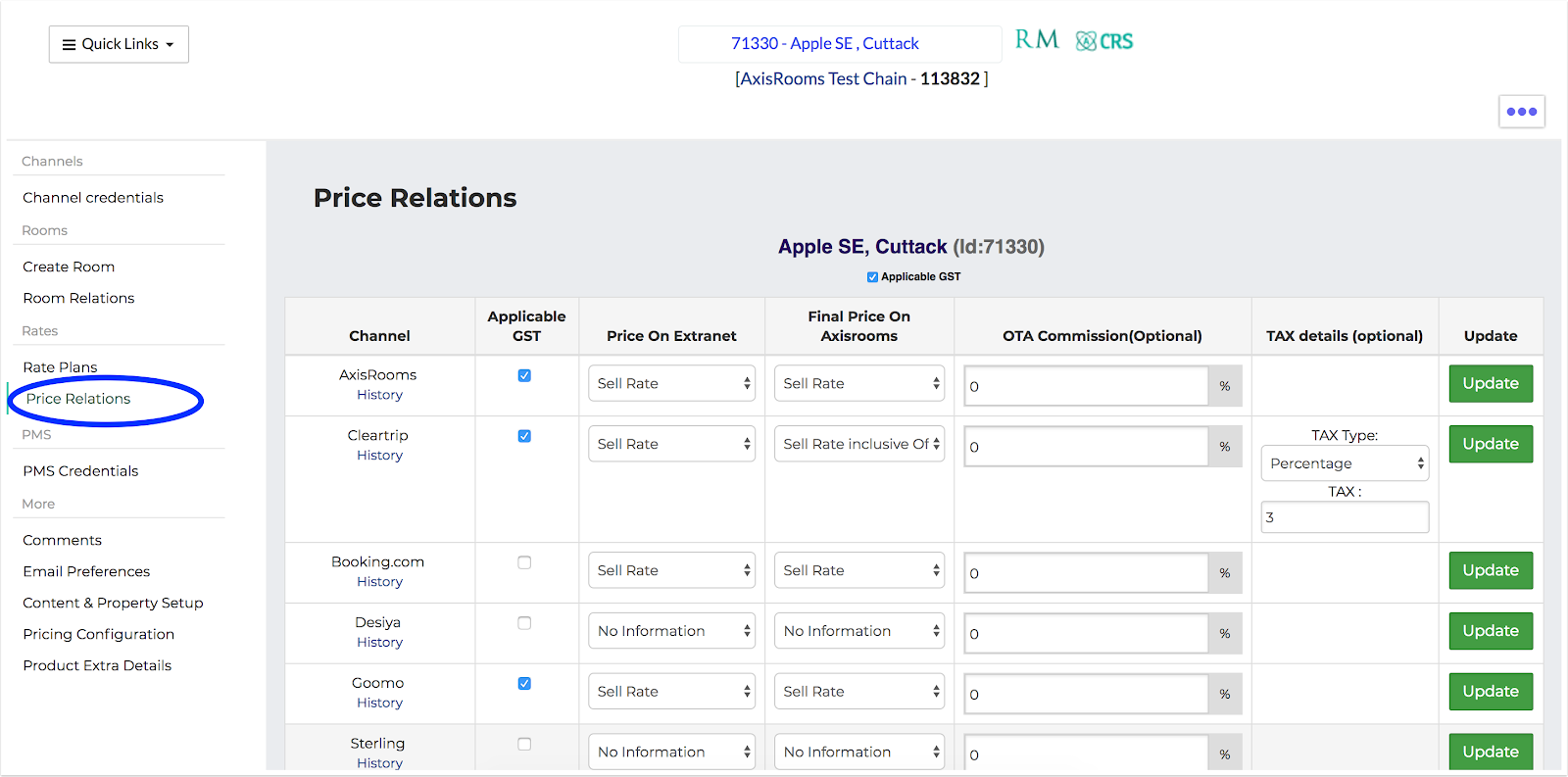Open the Quick Links hamburger menu
This screenshot has height=777, width=1568.
[119, 44]
